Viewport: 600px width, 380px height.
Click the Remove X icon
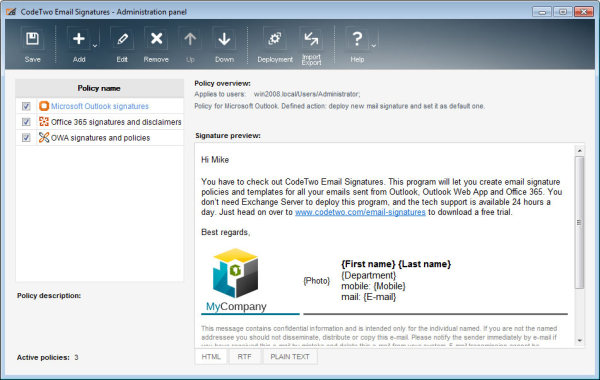[156, 39]
